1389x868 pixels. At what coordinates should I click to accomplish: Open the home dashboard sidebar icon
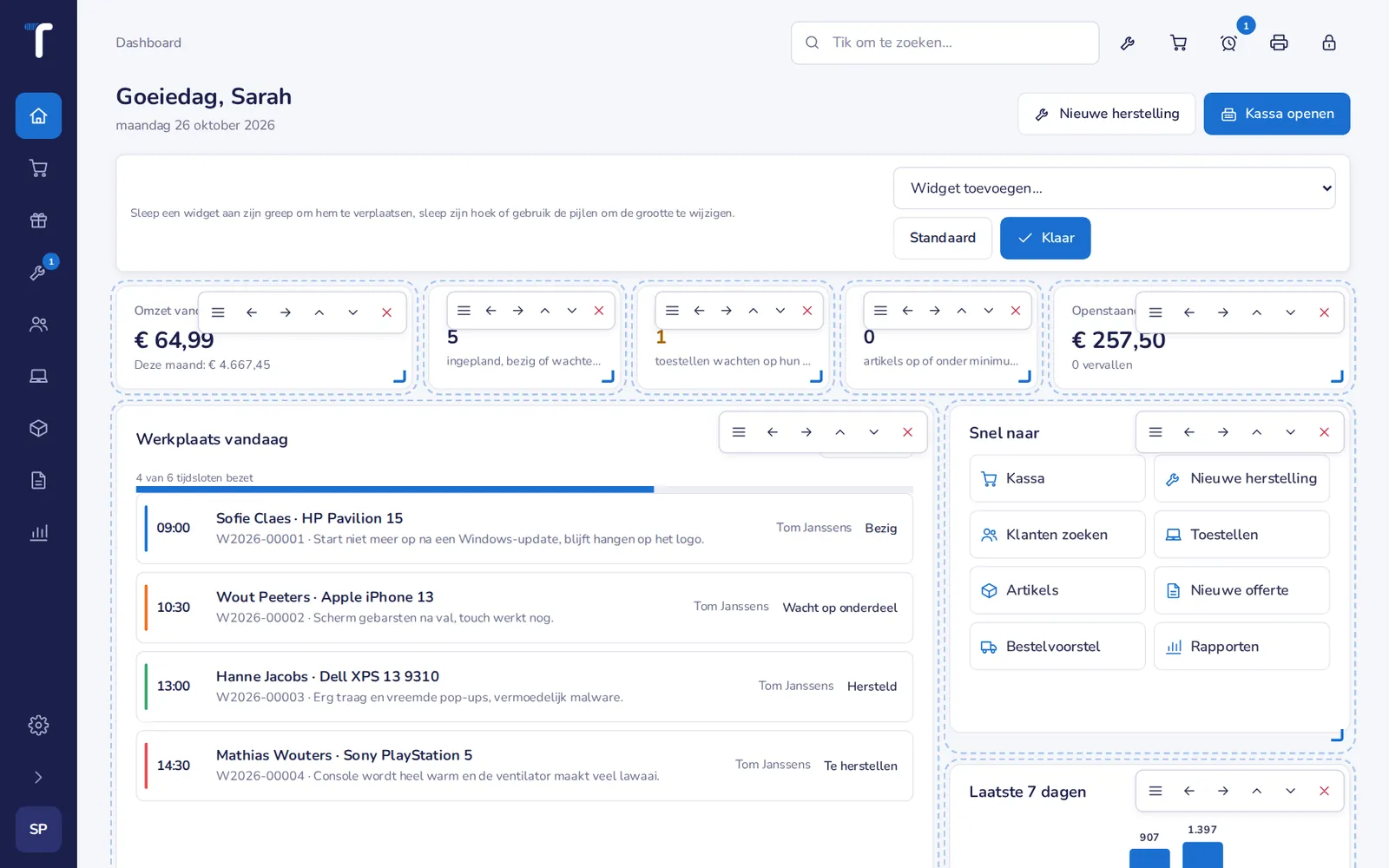(38, 115)
